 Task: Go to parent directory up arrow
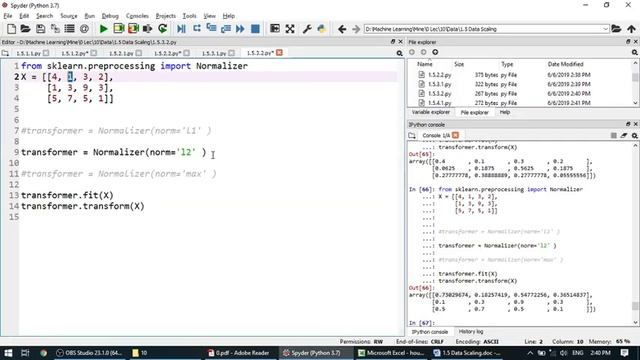tap(631, 29)
